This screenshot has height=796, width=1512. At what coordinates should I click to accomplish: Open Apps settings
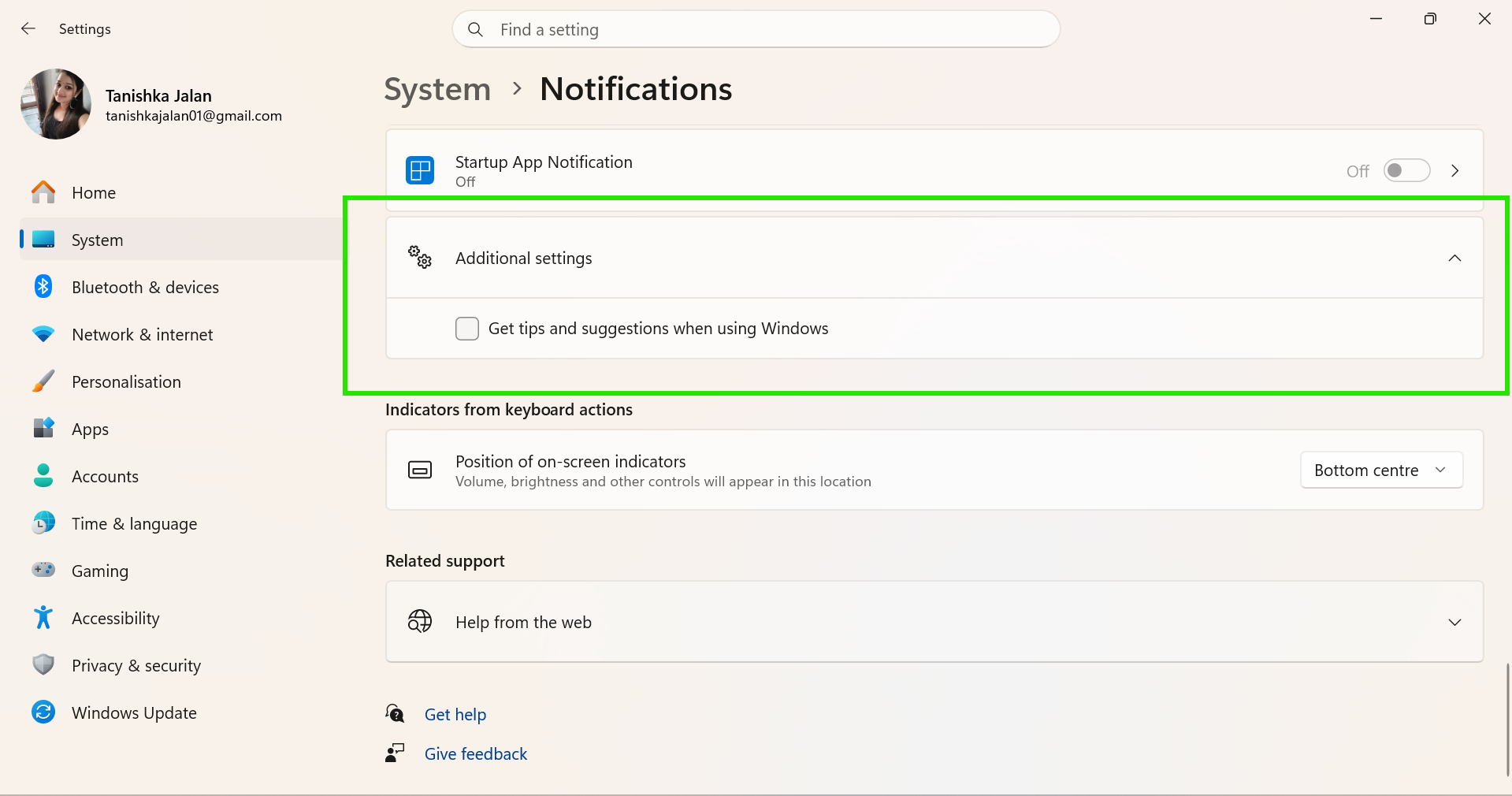182,429
